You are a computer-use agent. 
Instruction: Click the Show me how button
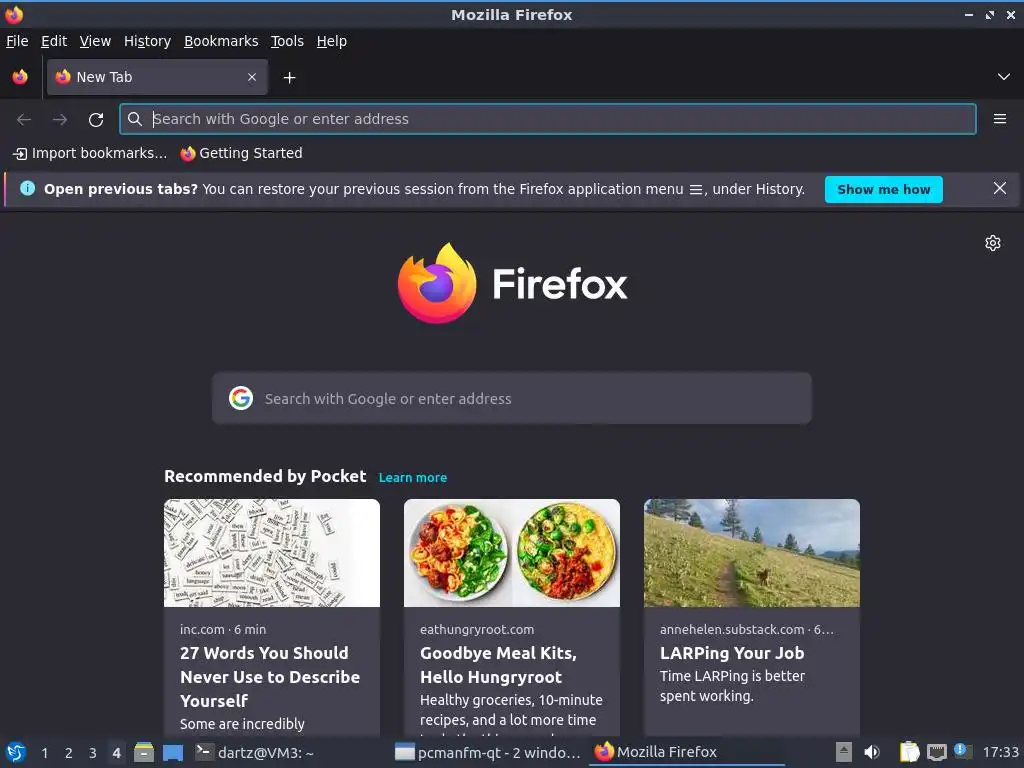click(x=884, y=189)
